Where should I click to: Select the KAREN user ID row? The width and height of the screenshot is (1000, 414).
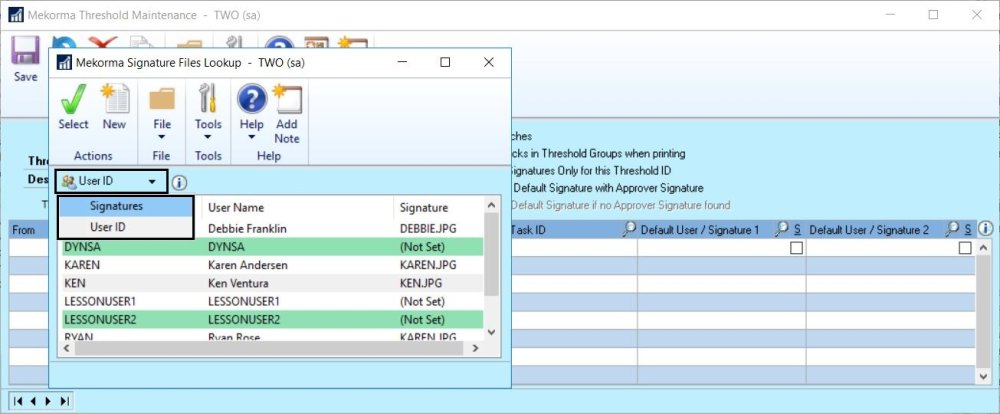pyautogui.click(x=272, y=265)
